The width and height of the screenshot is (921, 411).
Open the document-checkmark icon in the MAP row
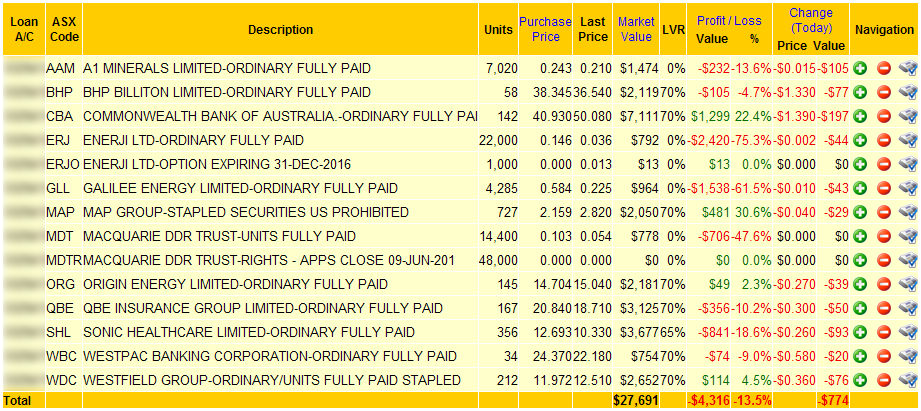[908, 212]
